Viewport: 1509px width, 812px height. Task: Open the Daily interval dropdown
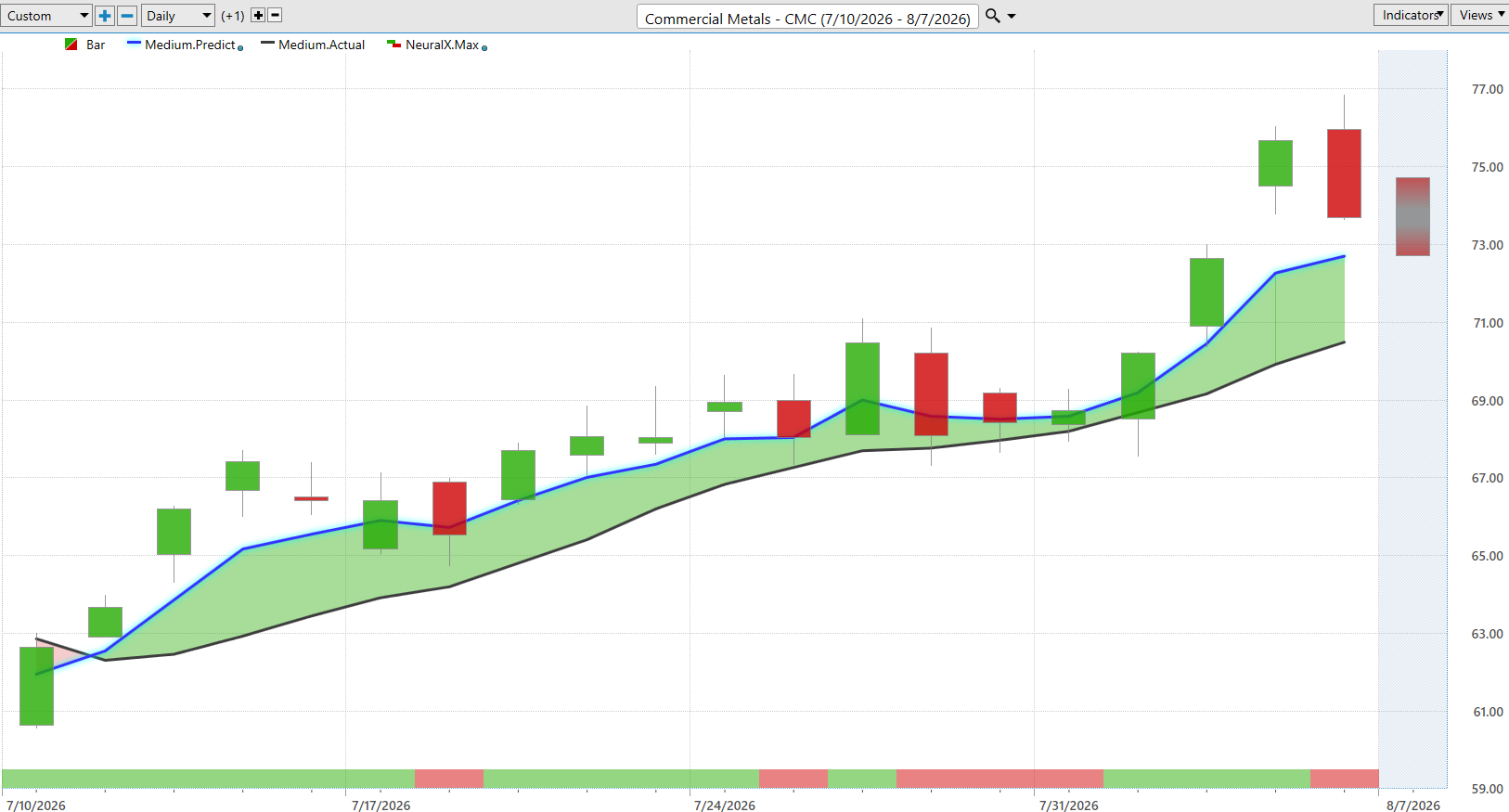coord(178,16)
